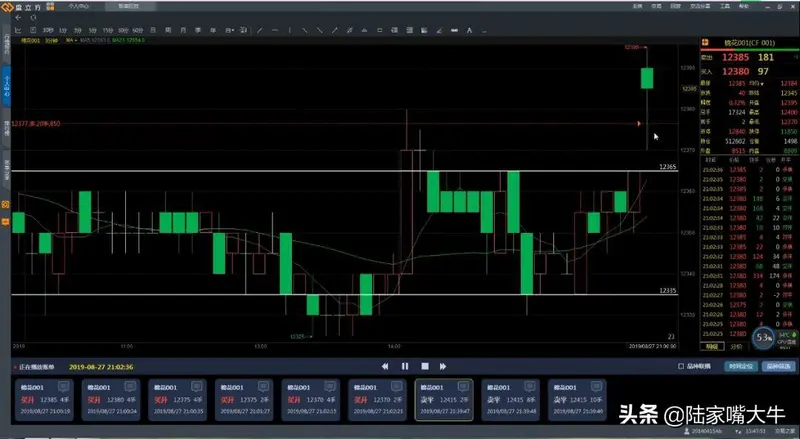
Task: Select the rectangle drawing tool
Action: (x=380, y=31)
